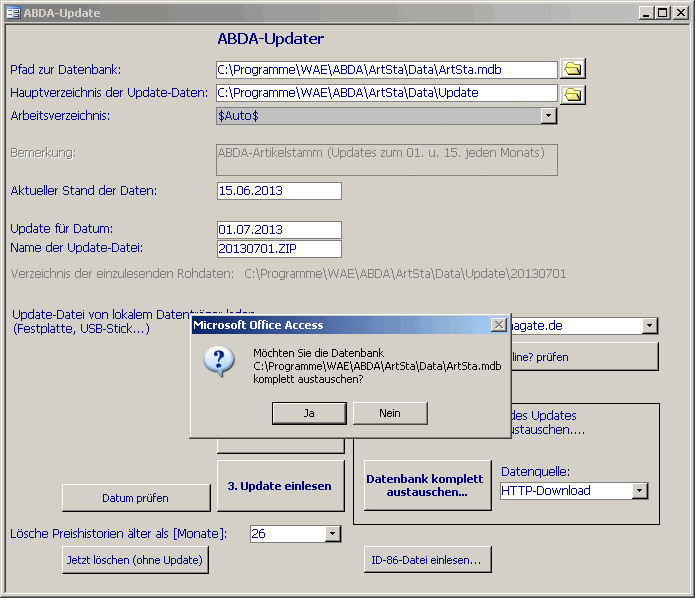Click the ABDA-Update title bar form icon
Image resolution: width=695 pixels, height=598 pixels.
pyautogui.click(x=13, y=13)
